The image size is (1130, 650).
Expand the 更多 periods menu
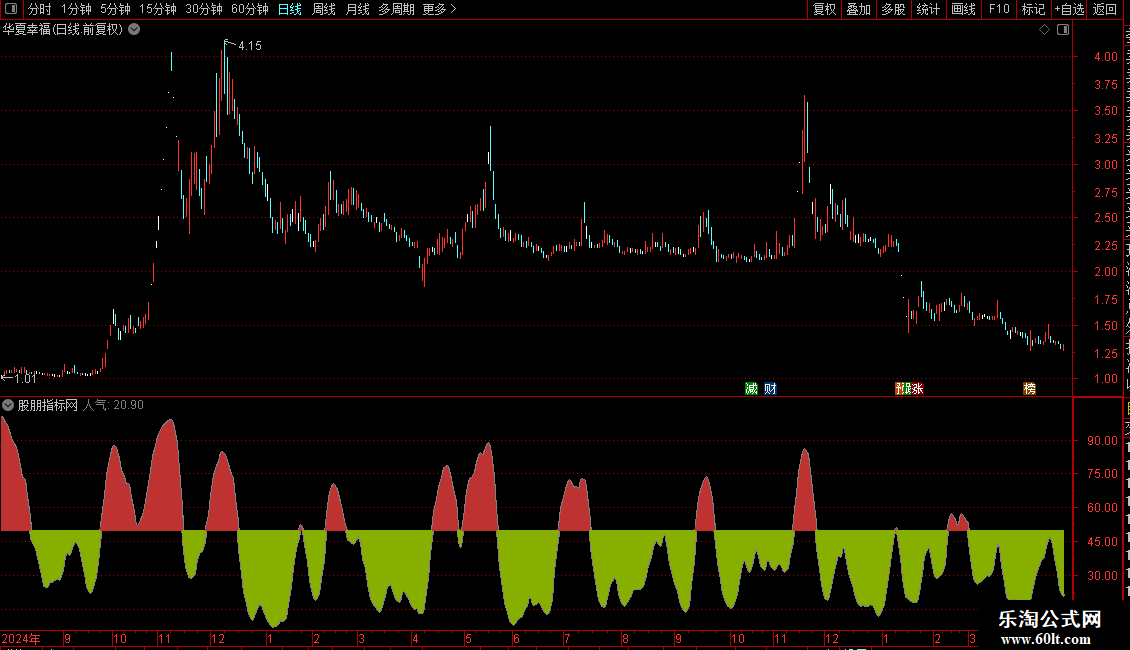pos(440,9)
